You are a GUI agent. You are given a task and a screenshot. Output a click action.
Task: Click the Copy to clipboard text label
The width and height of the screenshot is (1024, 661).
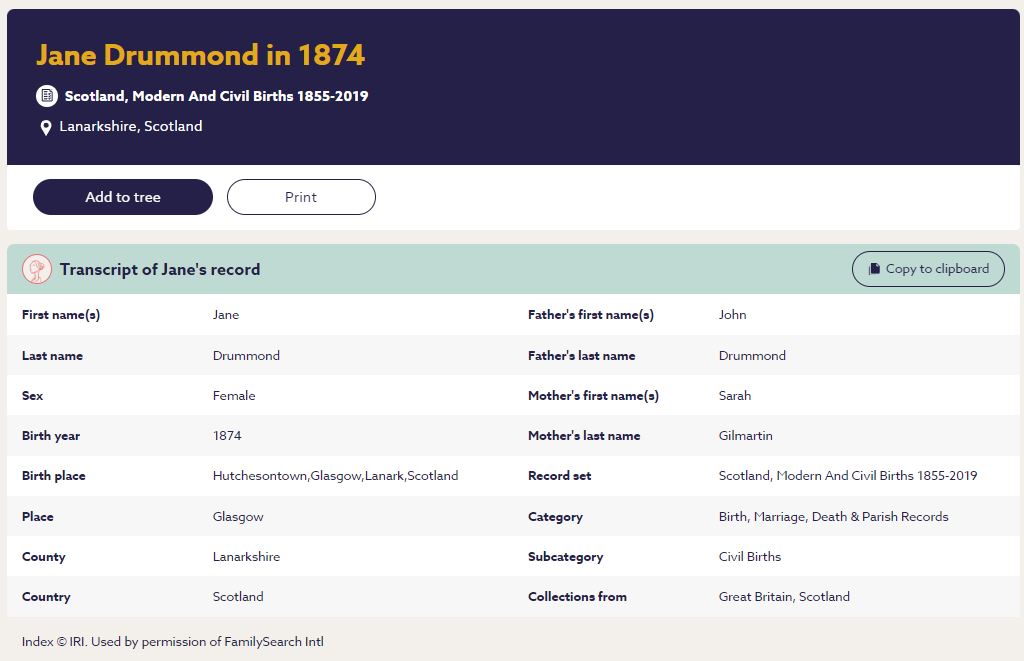937,269
